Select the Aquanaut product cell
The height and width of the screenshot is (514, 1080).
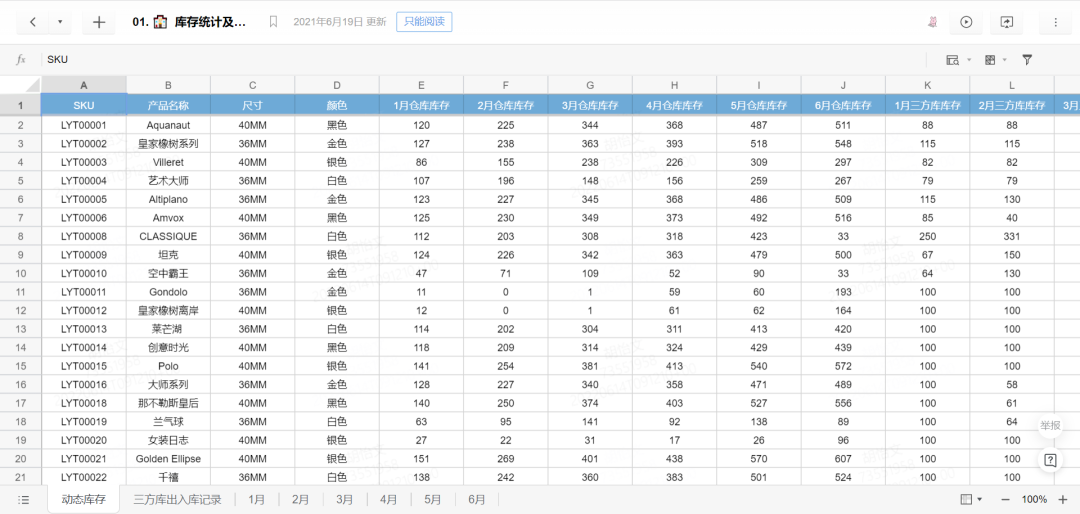168,125
